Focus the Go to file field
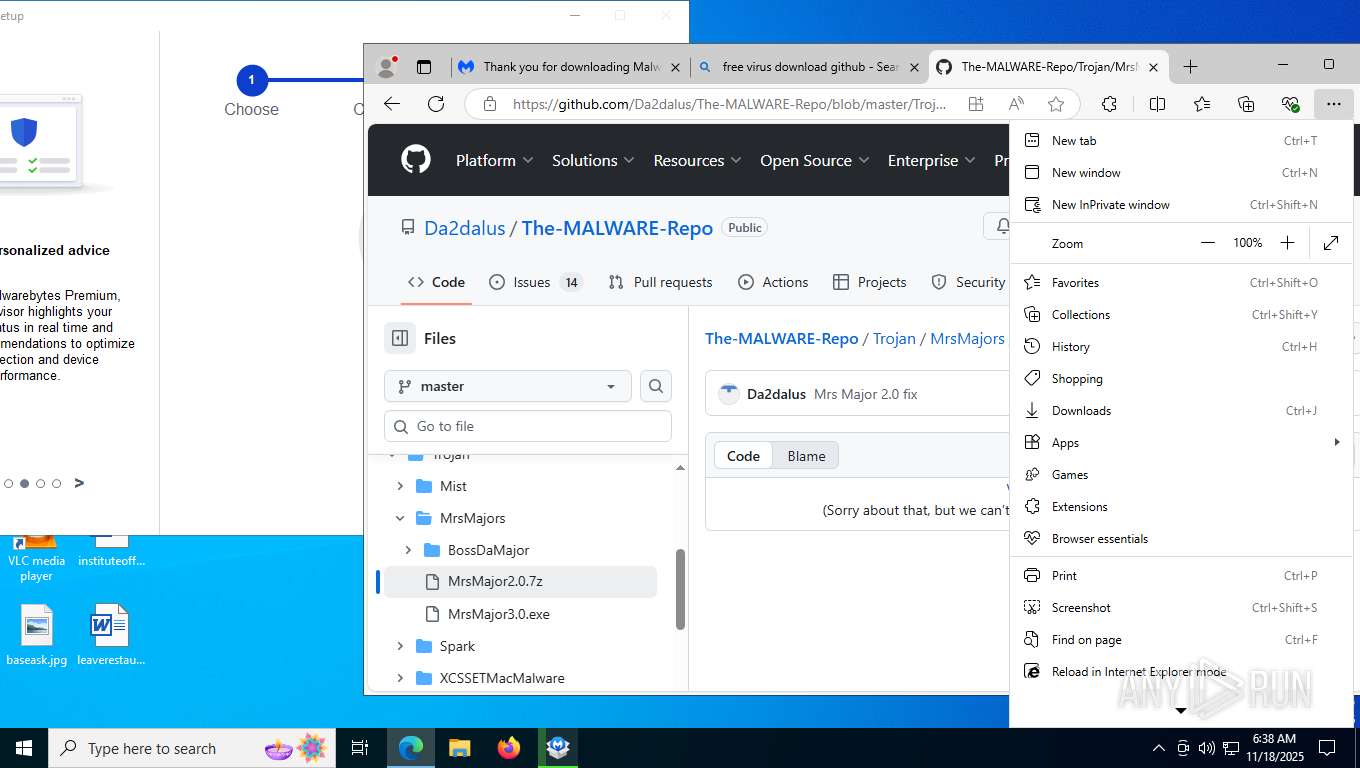Viewport: 1360px width, 768px height. (528, 426)
